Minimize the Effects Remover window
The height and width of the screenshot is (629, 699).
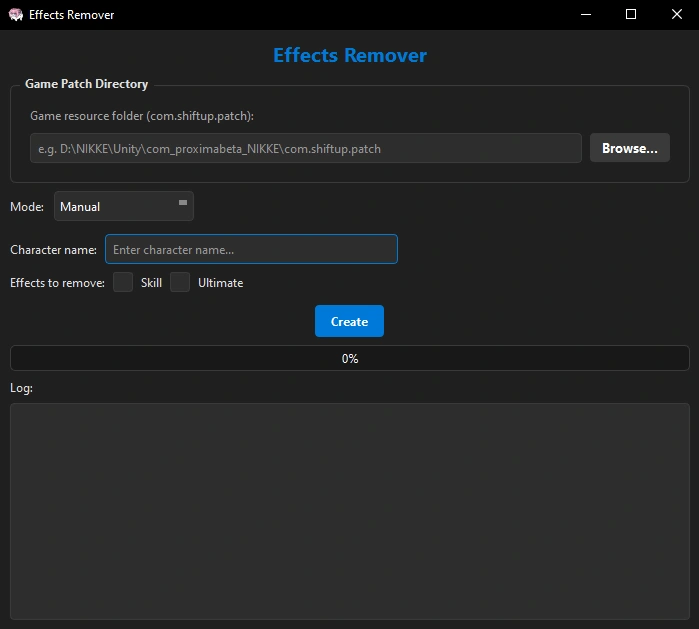click(x=586, y=15)
